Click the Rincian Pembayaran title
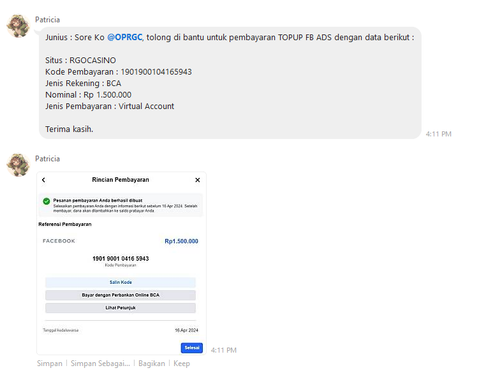500x389 pixels. pyautogui.click(x=120, y=180)
